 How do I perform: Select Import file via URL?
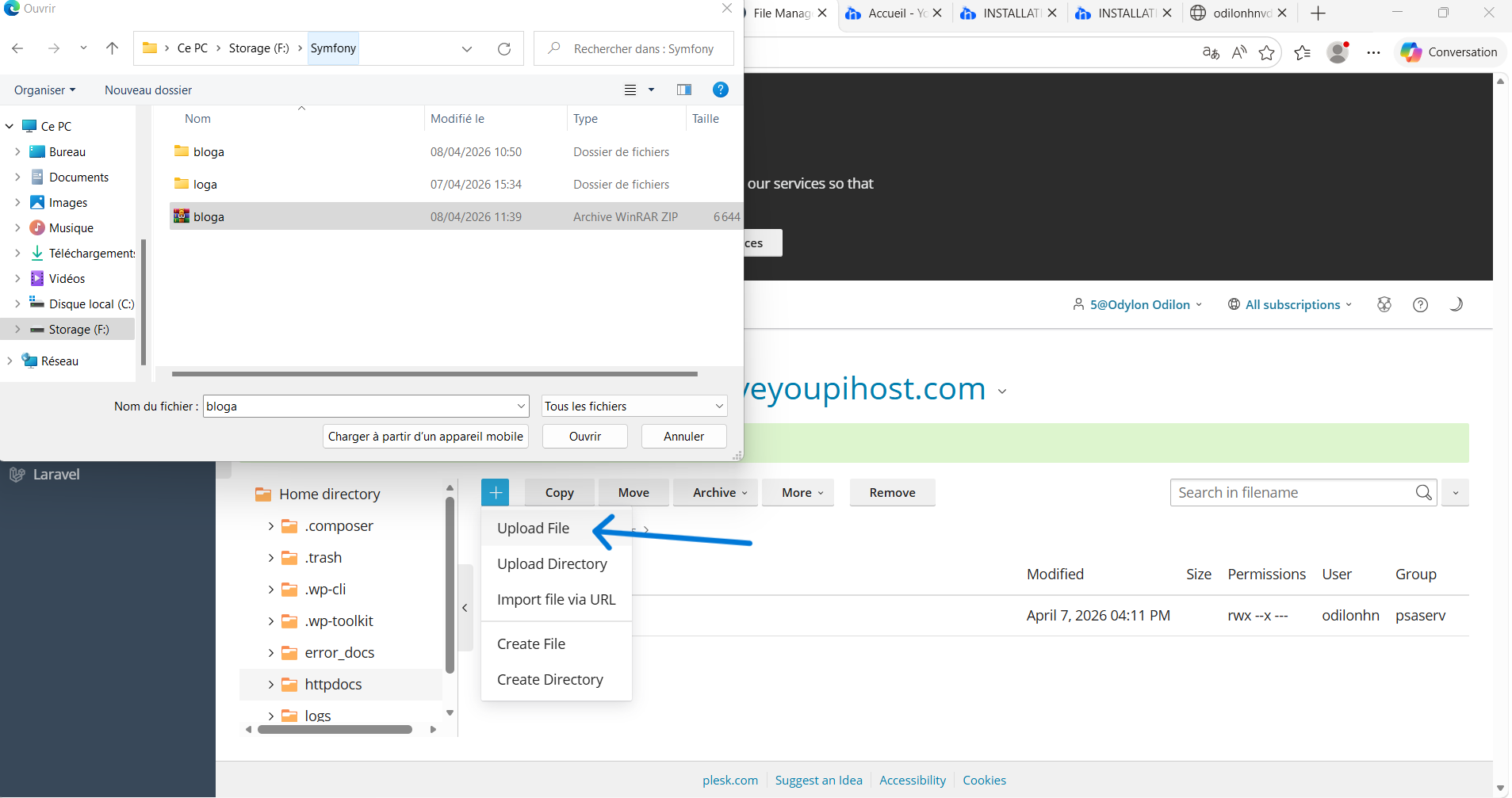tap(556, 599)
